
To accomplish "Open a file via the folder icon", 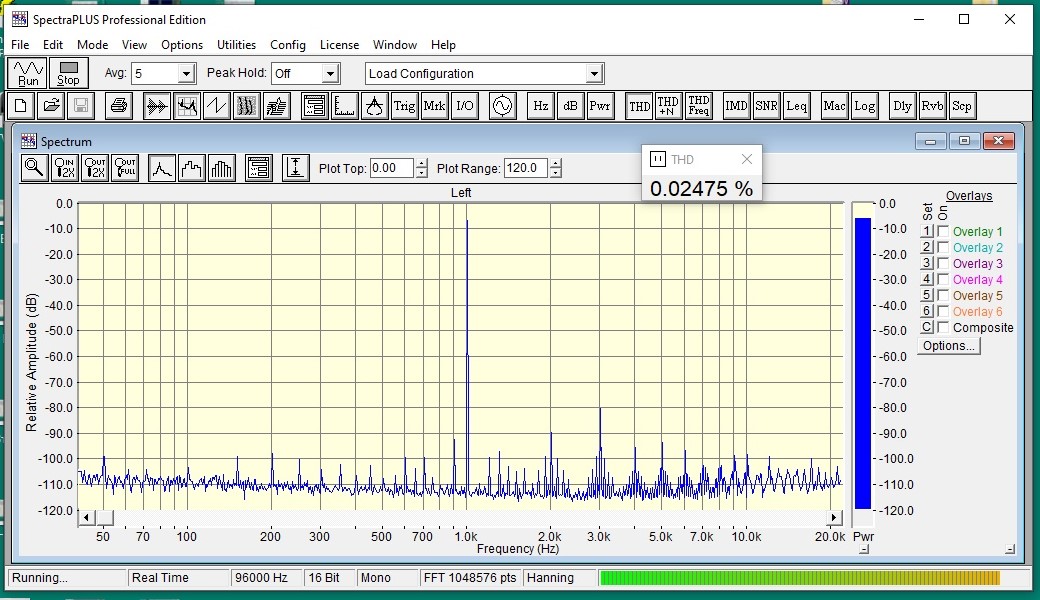I will coord(51,106).
